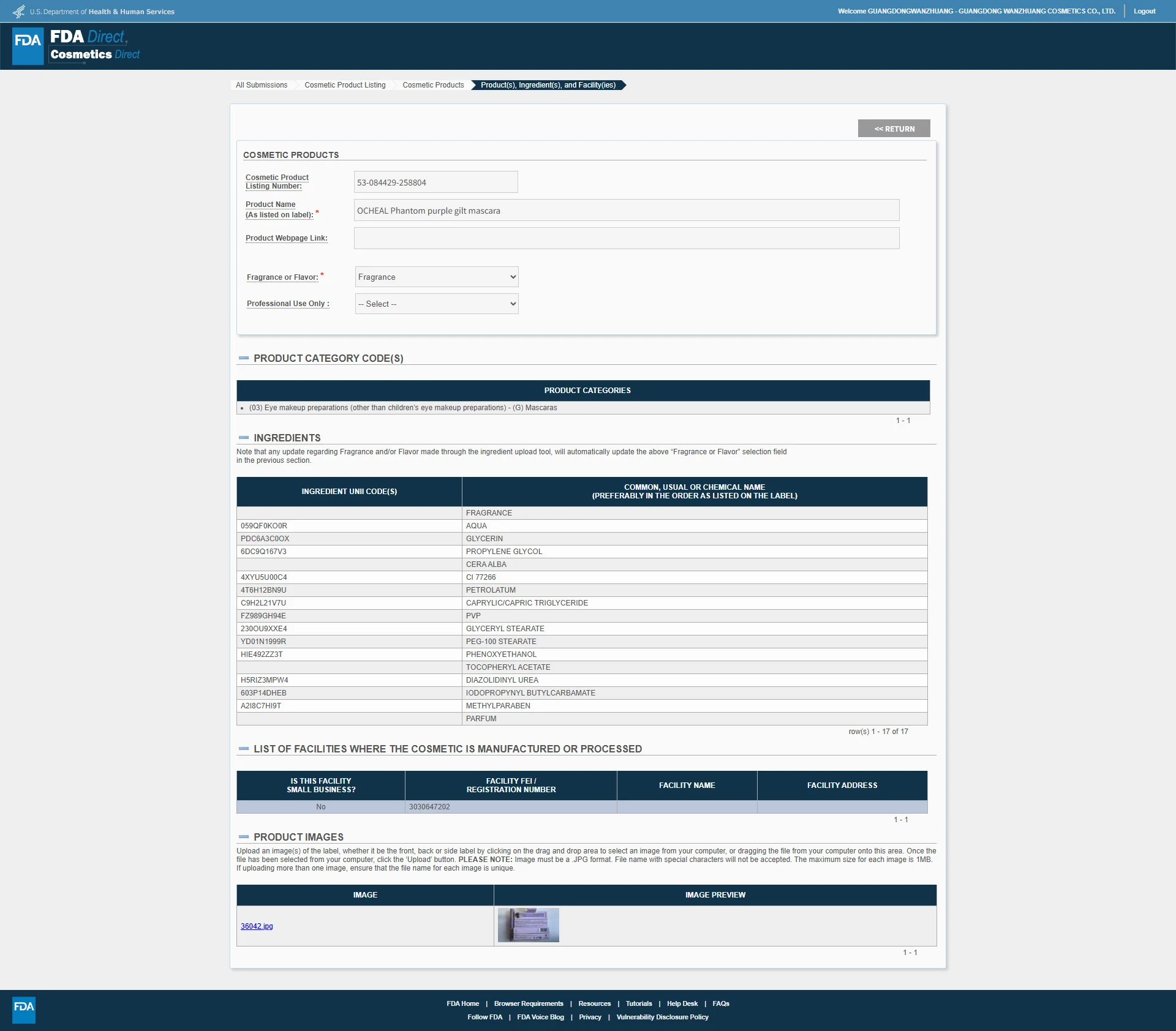This screenshot has height=1031, width=1176.
Task: Open FDA Voice Blog footer link
Action: tap(540, 1017)
